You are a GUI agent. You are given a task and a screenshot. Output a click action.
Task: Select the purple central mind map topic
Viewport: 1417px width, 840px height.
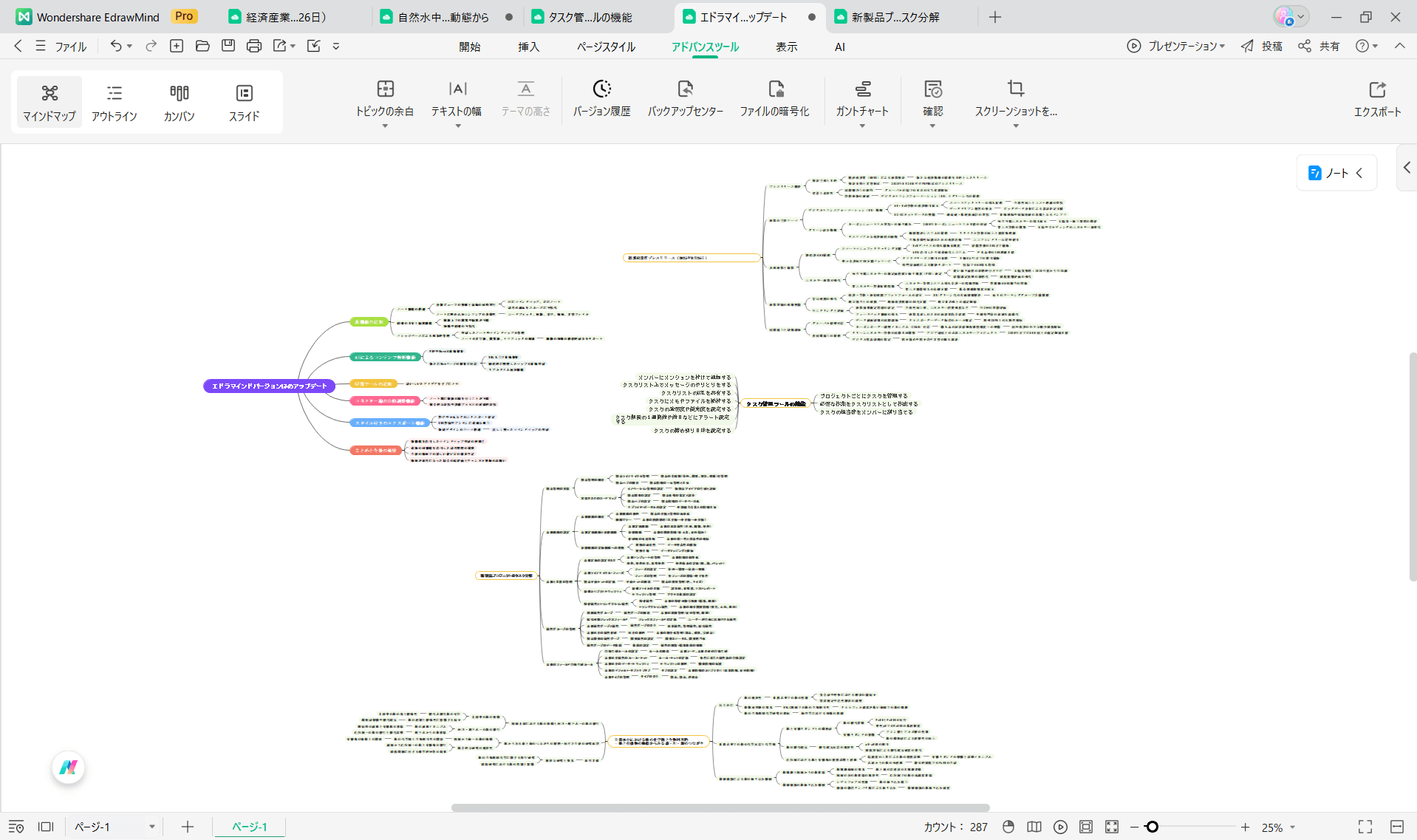point(269,386)
